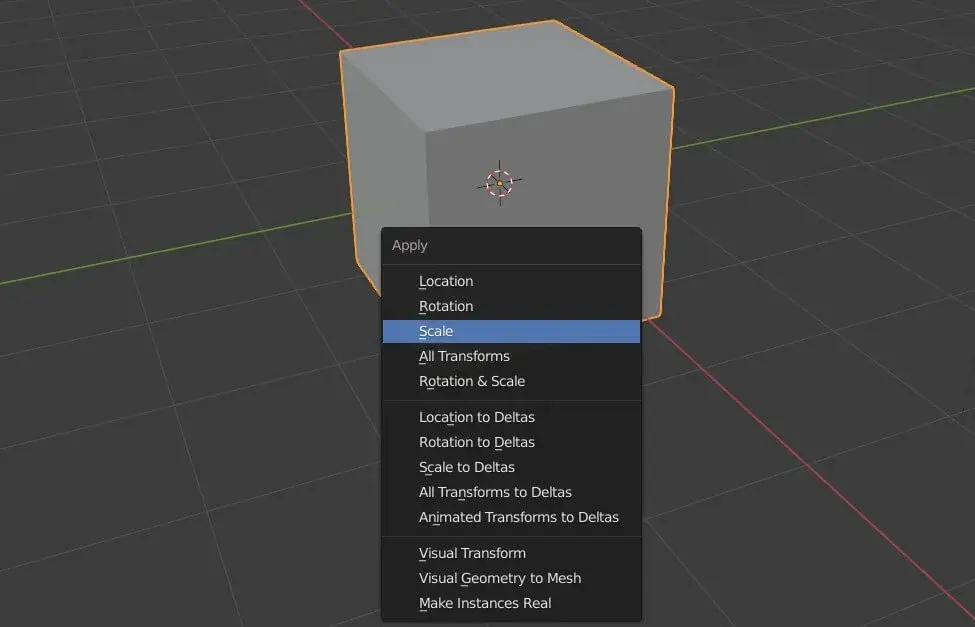Apply Location from the Apply menu
Image resolution: width=975 pixels, height=627 pixels.
pos(511,281)
